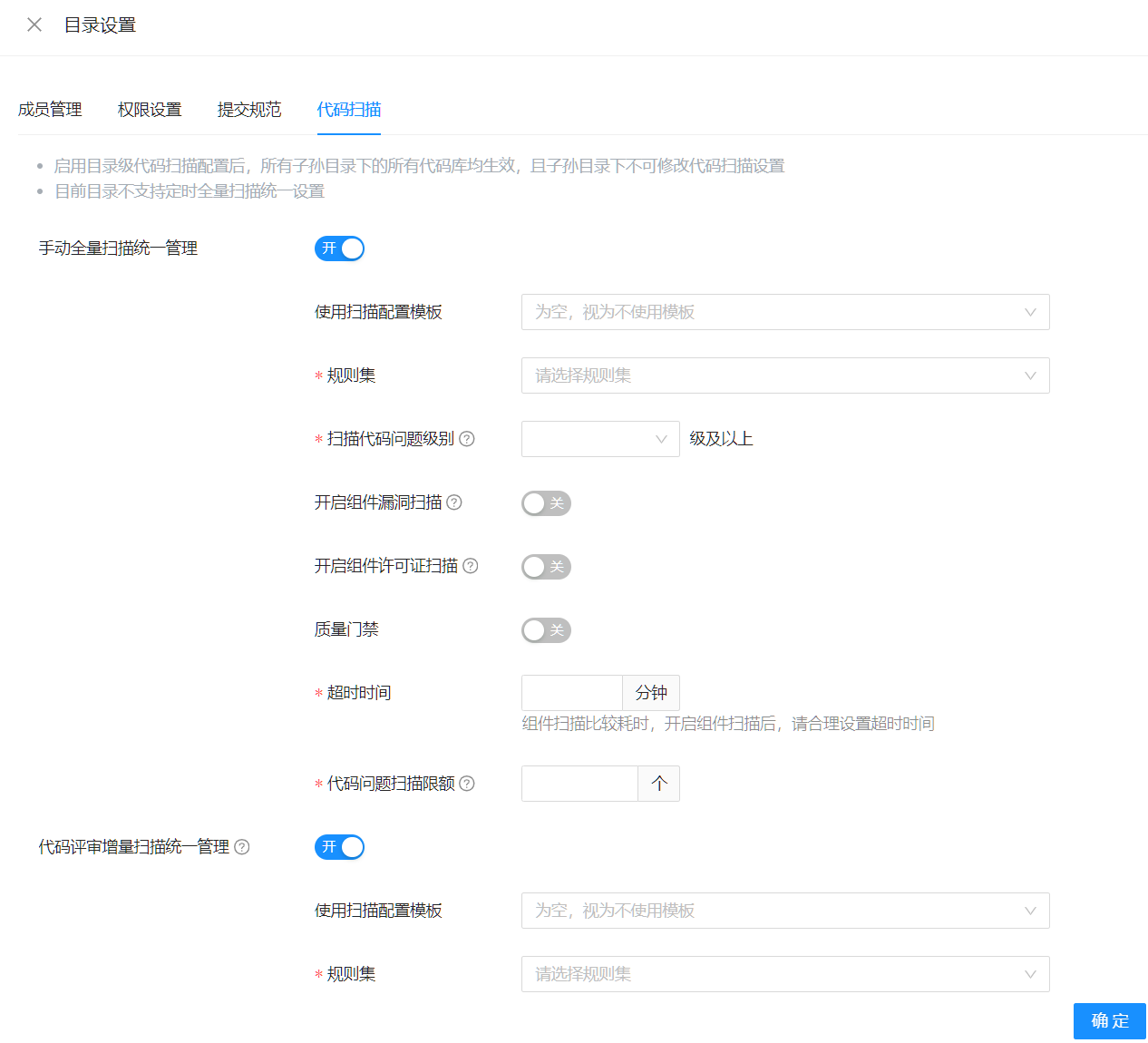This screenshot has height=1043, width=1148.
Task: Click the 确定 confirm button
Action: (x=1109, y=1021)
